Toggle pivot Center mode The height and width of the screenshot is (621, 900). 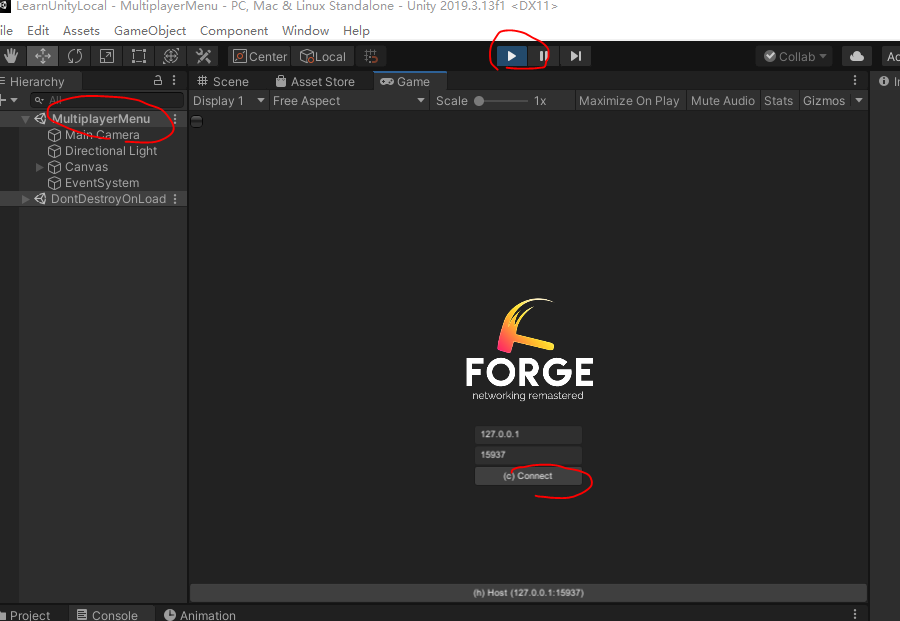coord(259,56)
